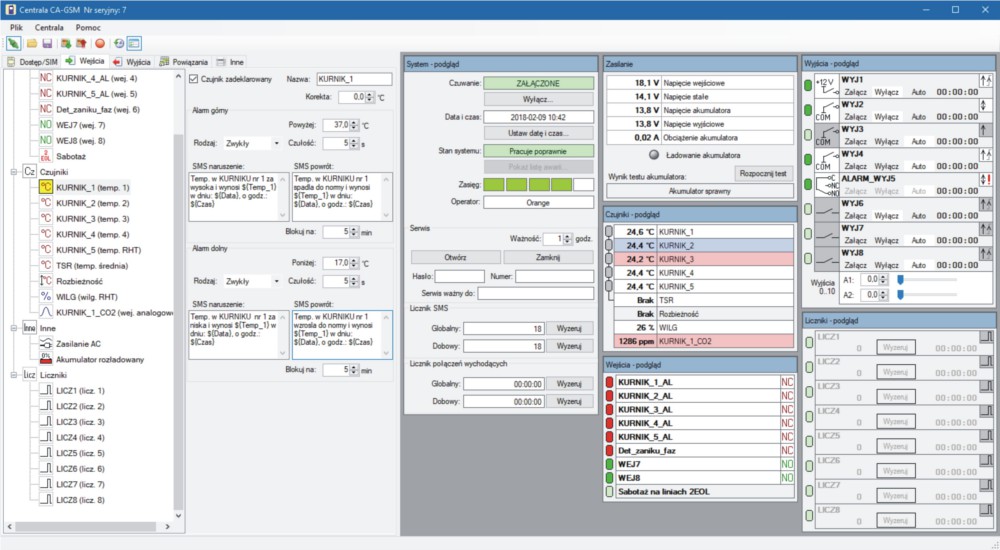
Task: Click the open folder toolbar icon
Action: pyautogui.click(x=32, y=44)
